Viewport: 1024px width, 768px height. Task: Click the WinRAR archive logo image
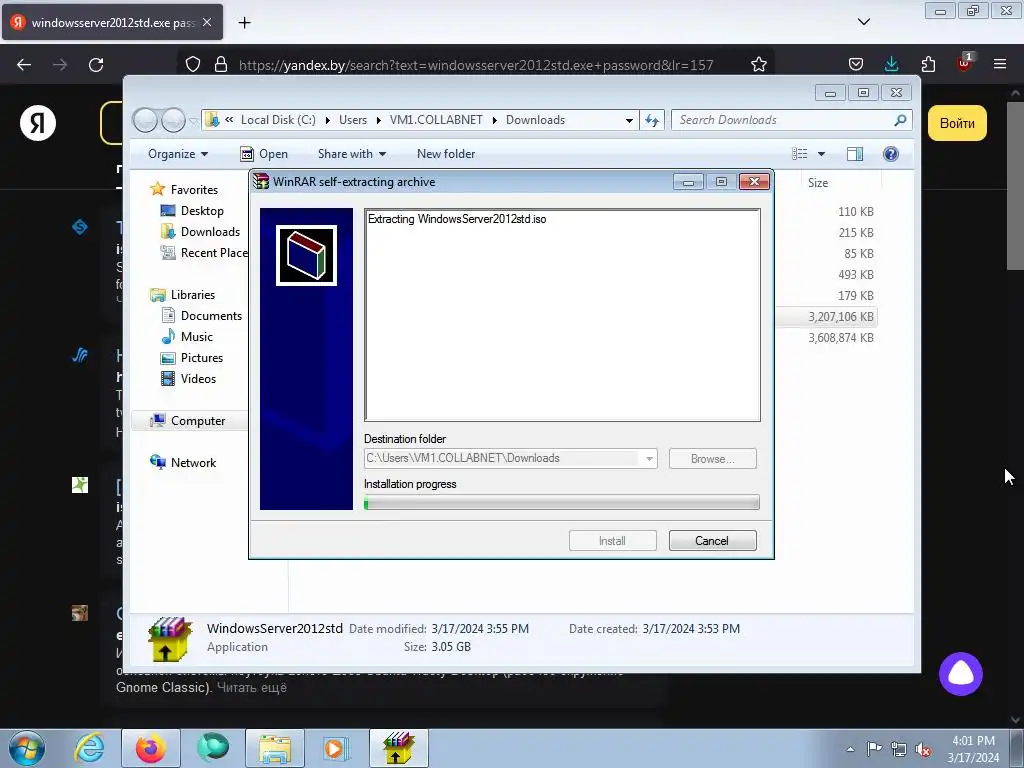(306, 255)
